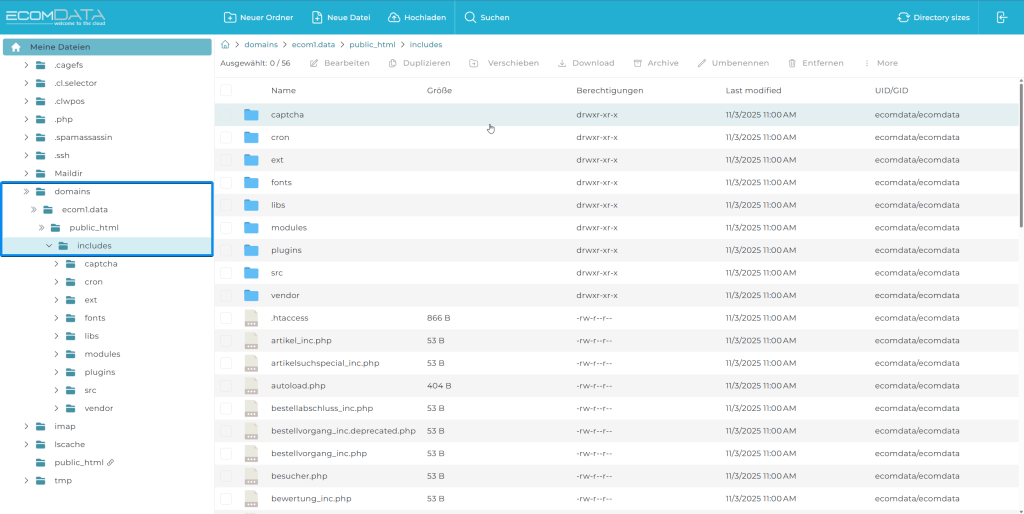
Task: Select the autoload.php row checkbox
Action: [226, 385]
